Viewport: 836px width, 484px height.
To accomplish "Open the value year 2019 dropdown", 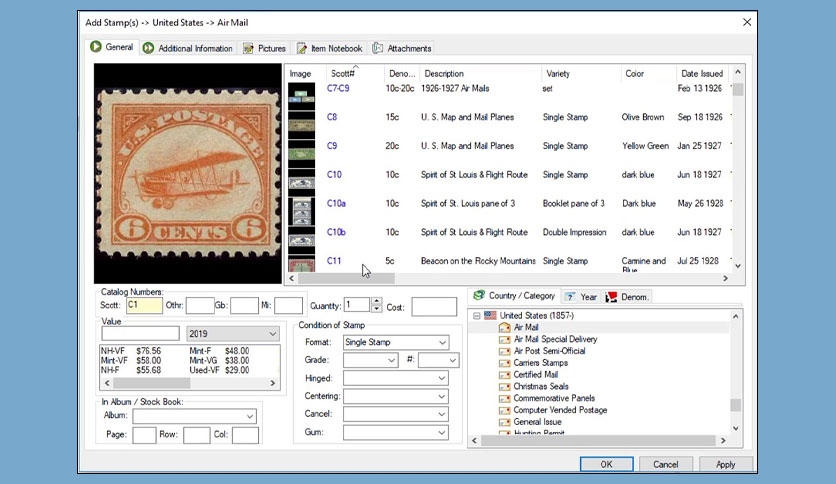I will 272,334.
